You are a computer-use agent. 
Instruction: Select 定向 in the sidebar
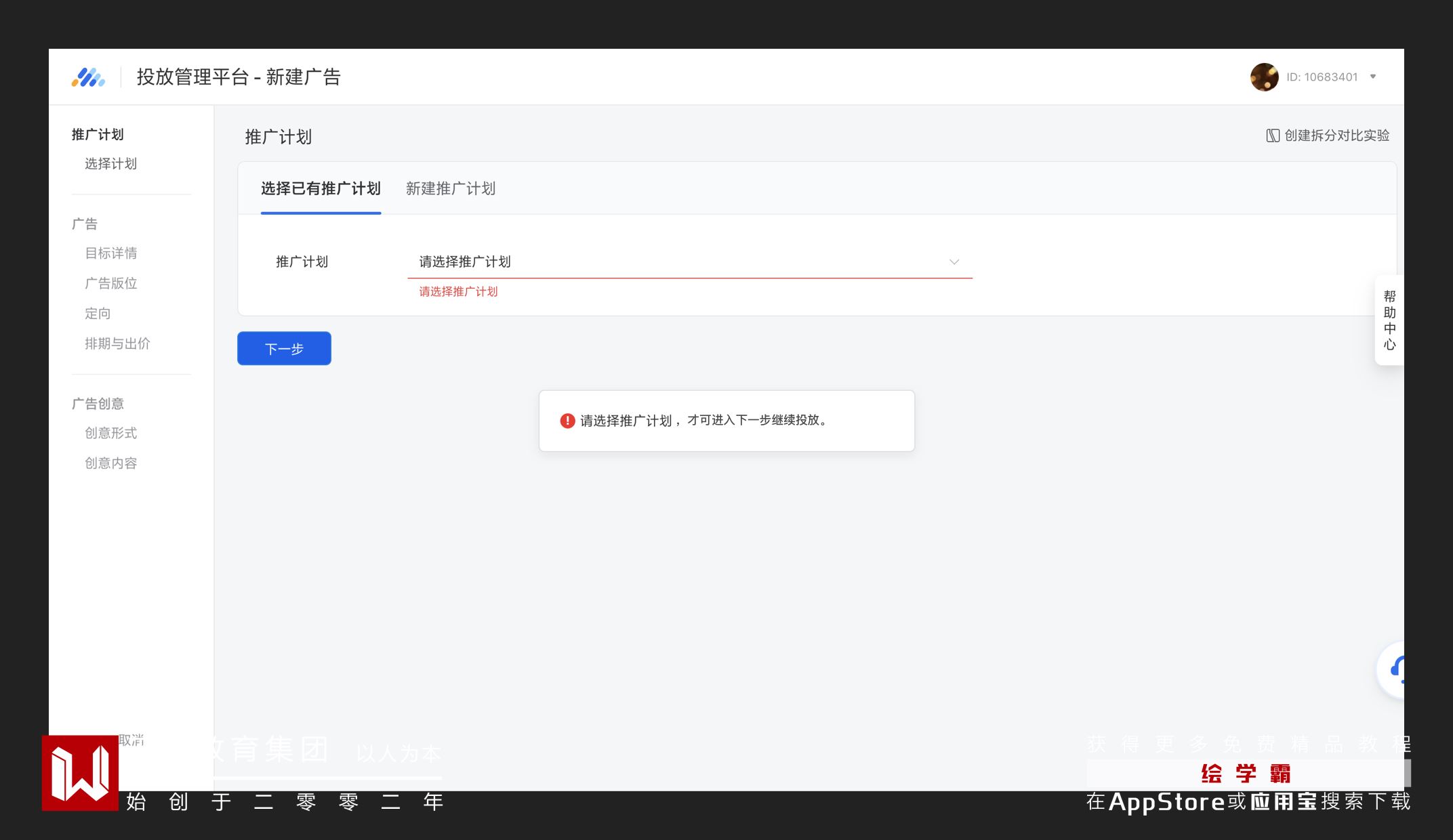(98, 314)
